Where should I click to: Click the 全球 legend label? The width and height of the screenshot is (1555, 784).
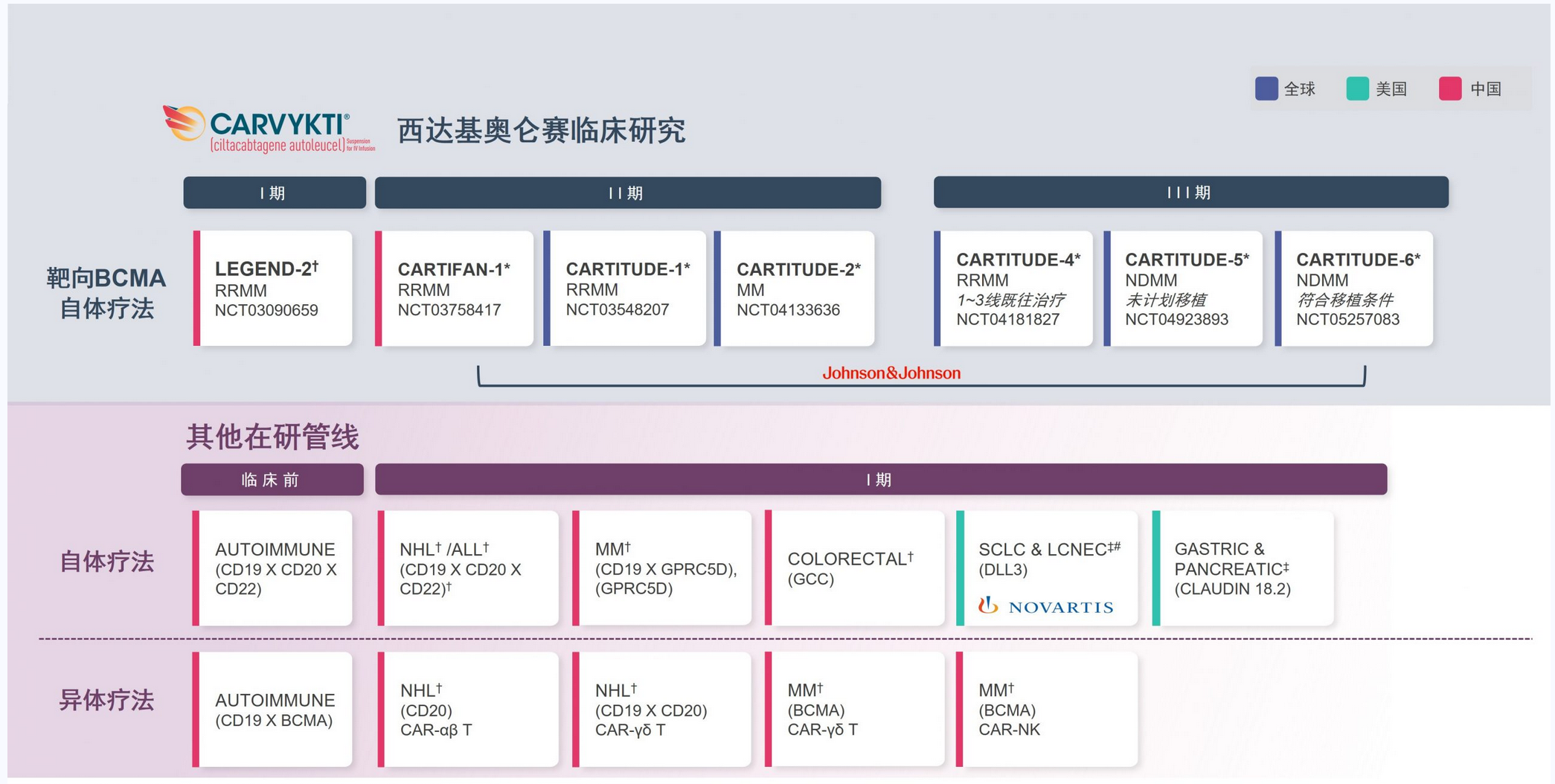point(1300,89)
